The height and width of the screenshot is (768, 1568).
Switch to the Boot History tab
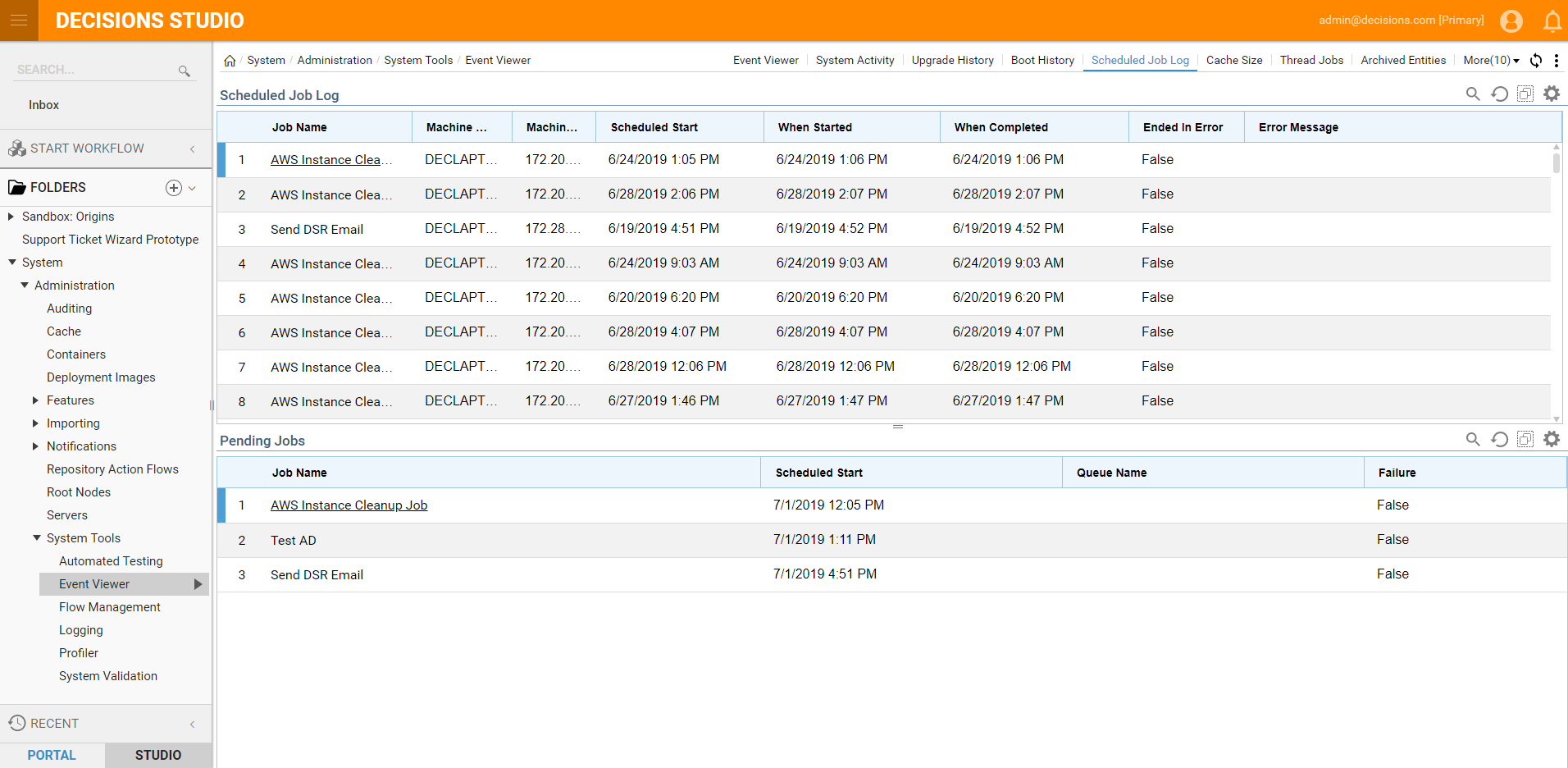(1042, 60)
